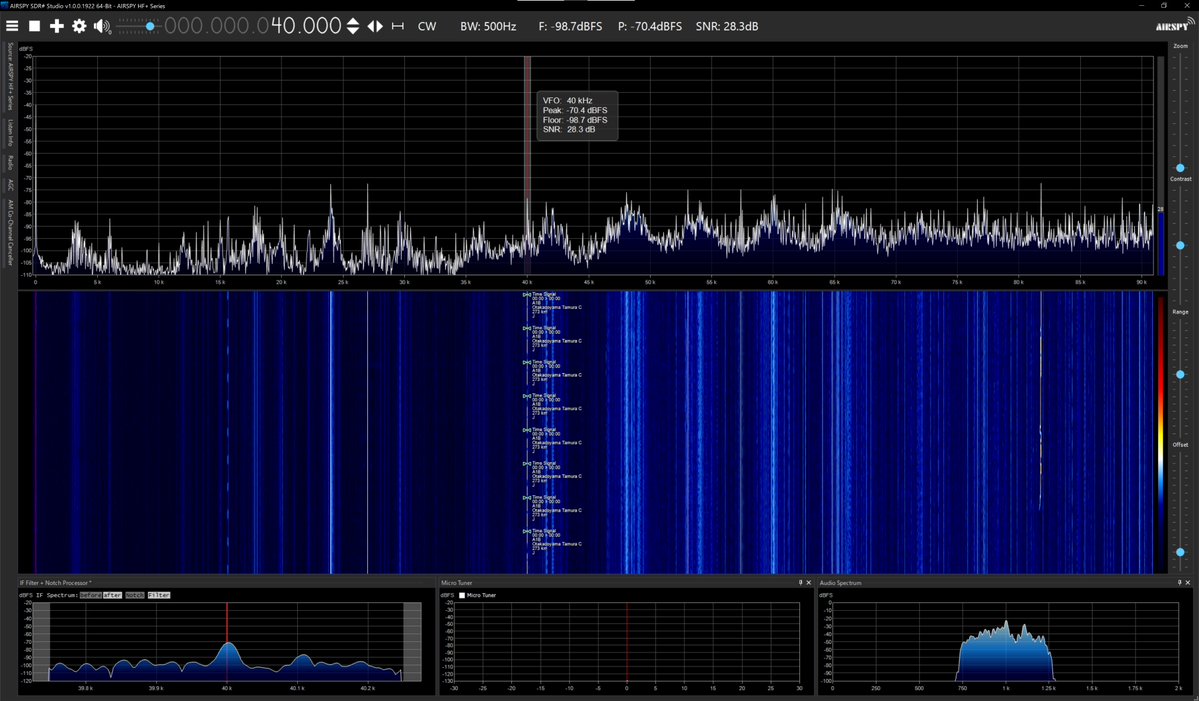The height and width of the screenshot is (701, 1199).
Task: Restore the SDR# window size
Action: click(1164, 5)
